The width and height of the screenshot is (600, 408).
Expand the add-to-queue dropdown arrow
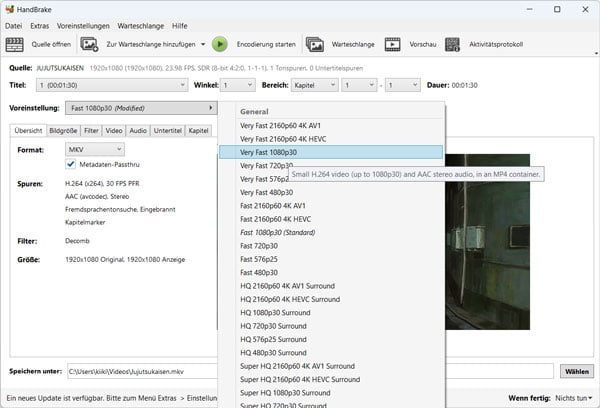click(x=203, y=44)
